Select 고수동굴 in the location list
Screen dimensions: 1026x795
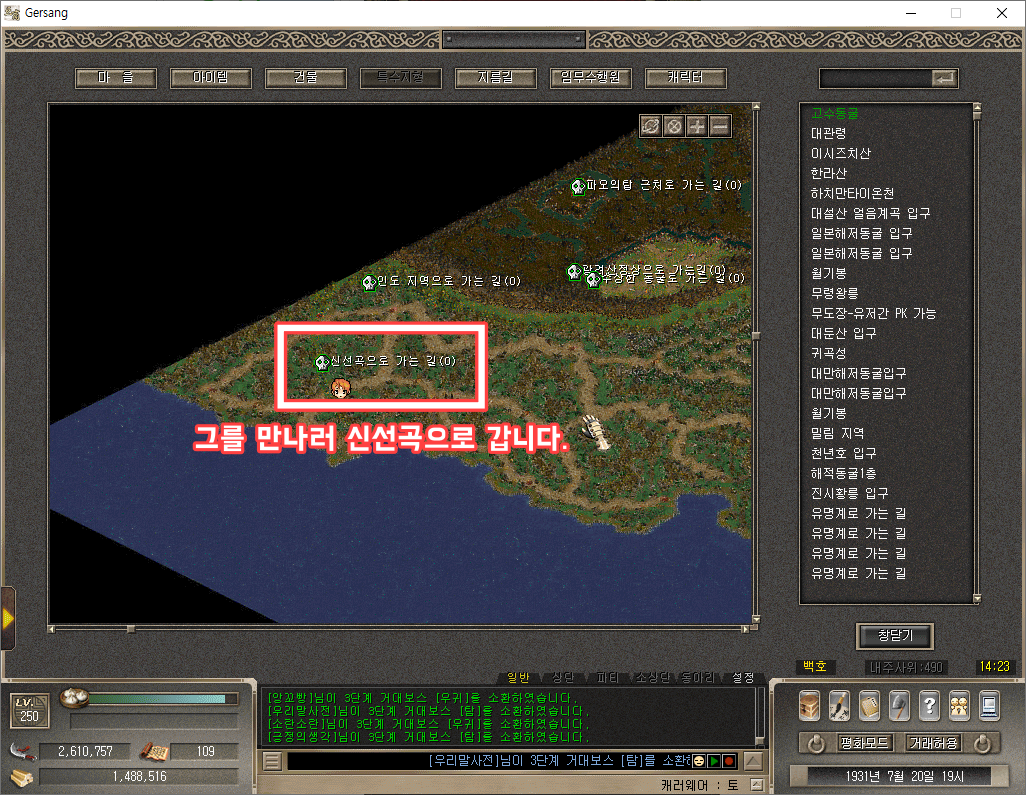point(834,114)
